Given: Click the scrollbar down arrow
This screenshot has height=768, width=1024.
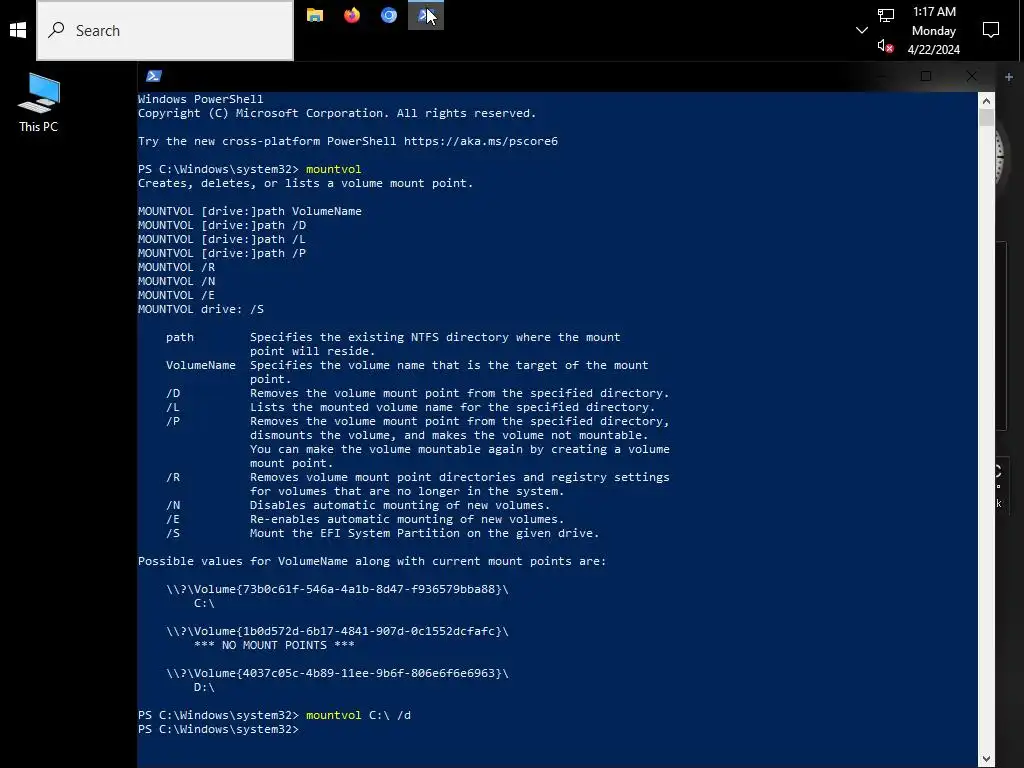Looking at the screenshot, I should tap(986, 759).
